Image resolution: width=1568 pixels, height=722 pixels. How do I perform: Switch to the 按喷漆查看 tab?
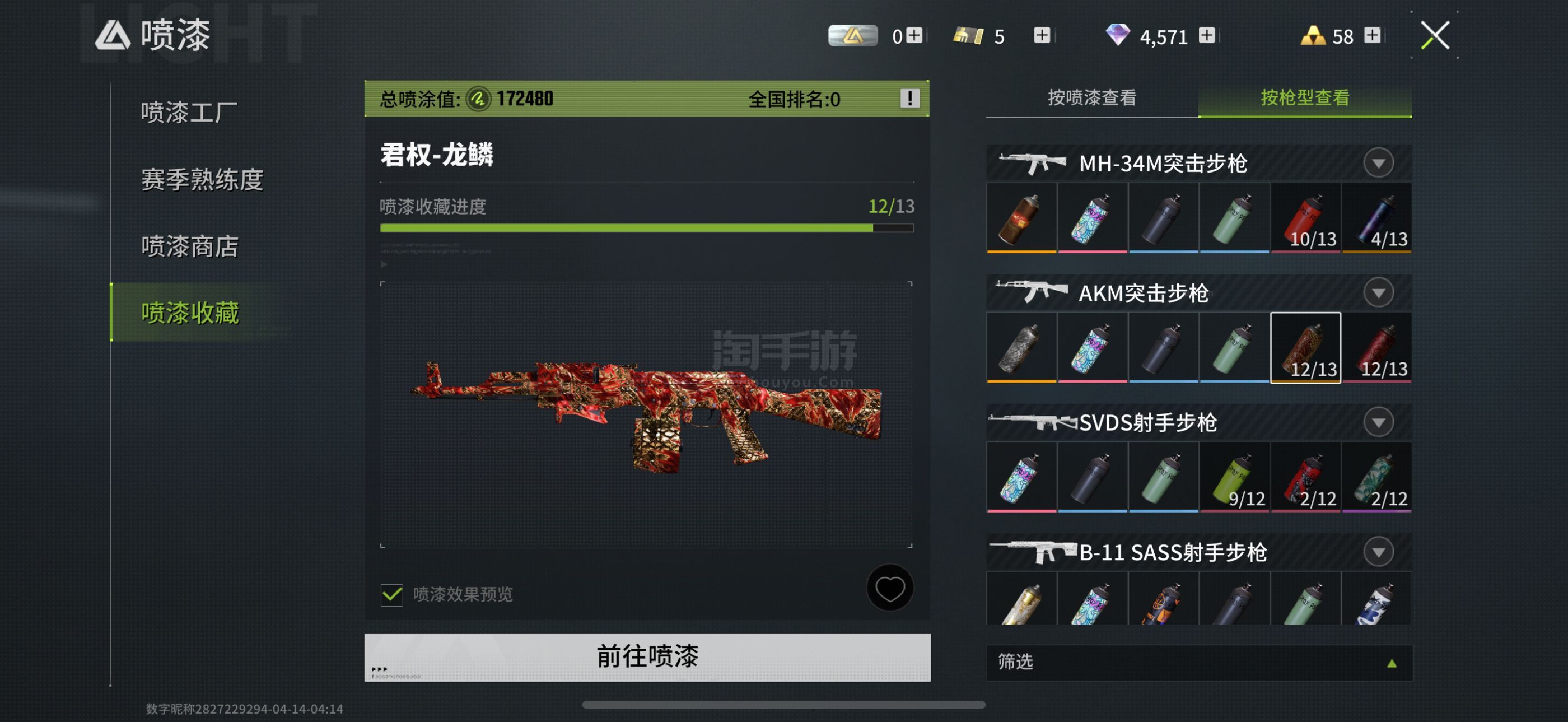click(x=1091, y=98)
